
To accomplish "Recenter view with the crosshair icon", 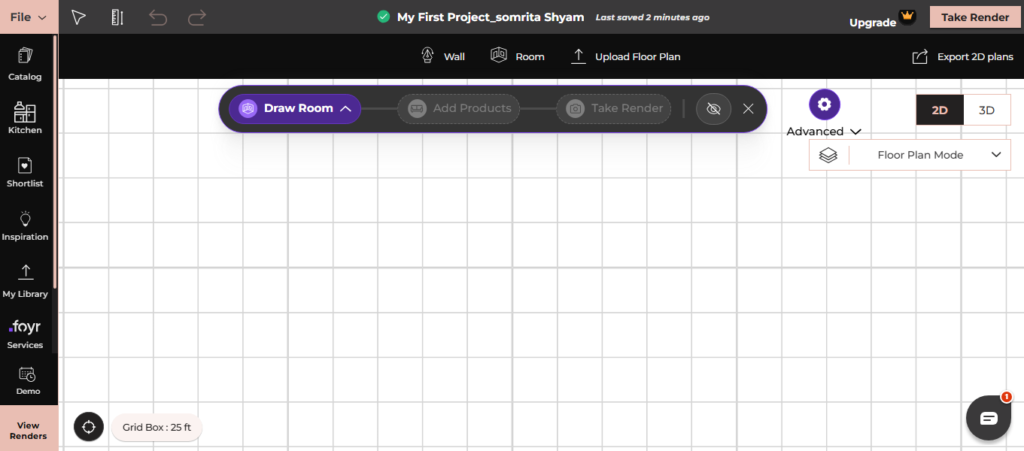I will (89, 427).
